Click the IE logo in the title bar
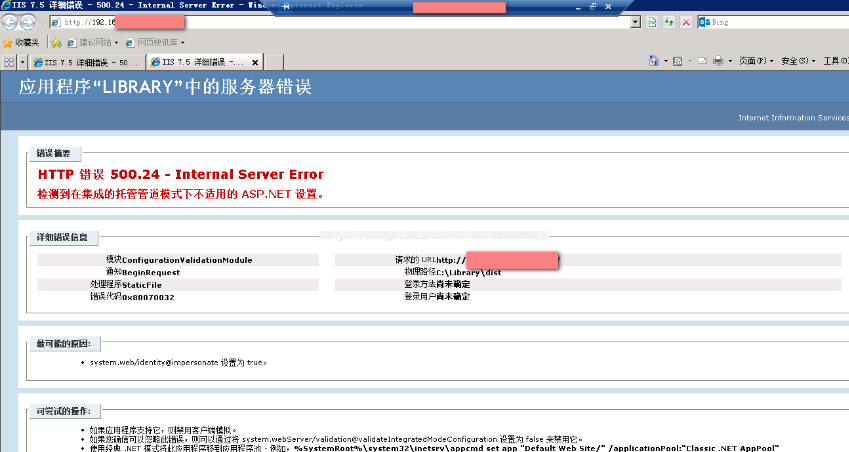This screenshot has width=849, height=452. pos(6,5)
